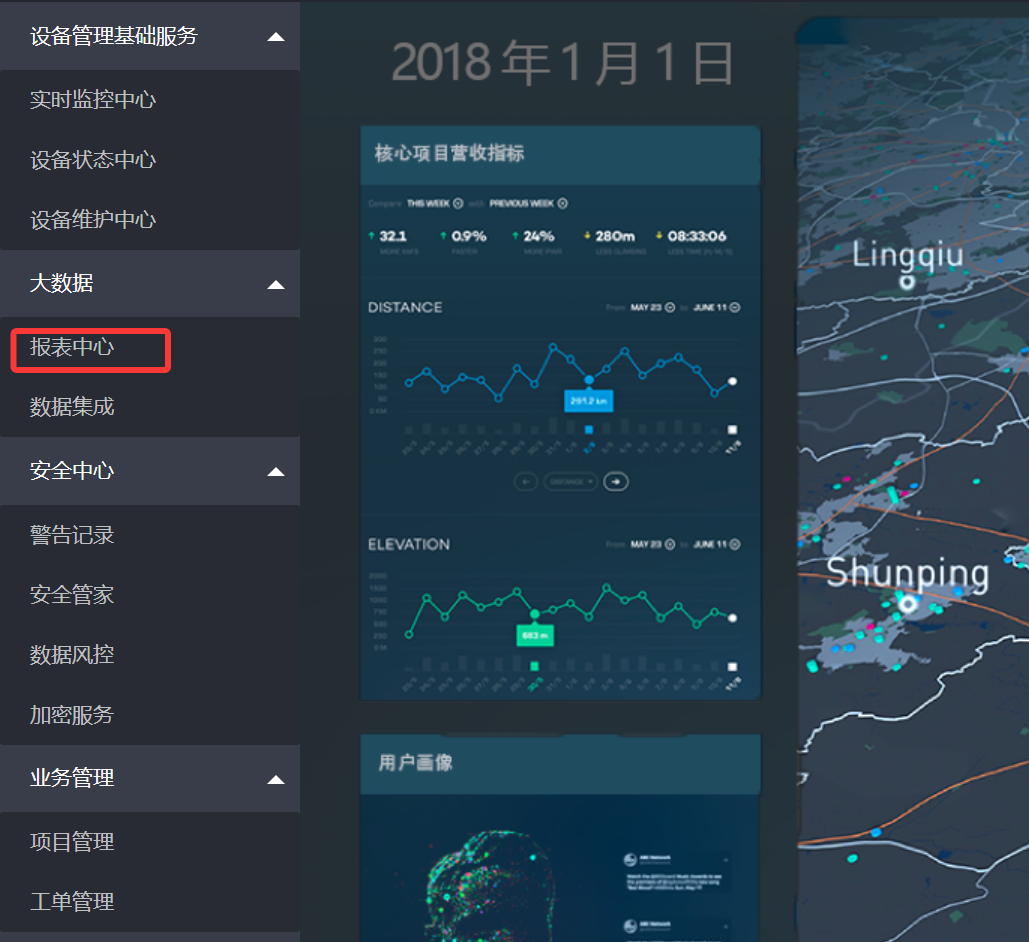Change ELEVATION chart JUNE 11 end date
The width and height of the screenshot is (1029, 942).
tap(717, 544)
